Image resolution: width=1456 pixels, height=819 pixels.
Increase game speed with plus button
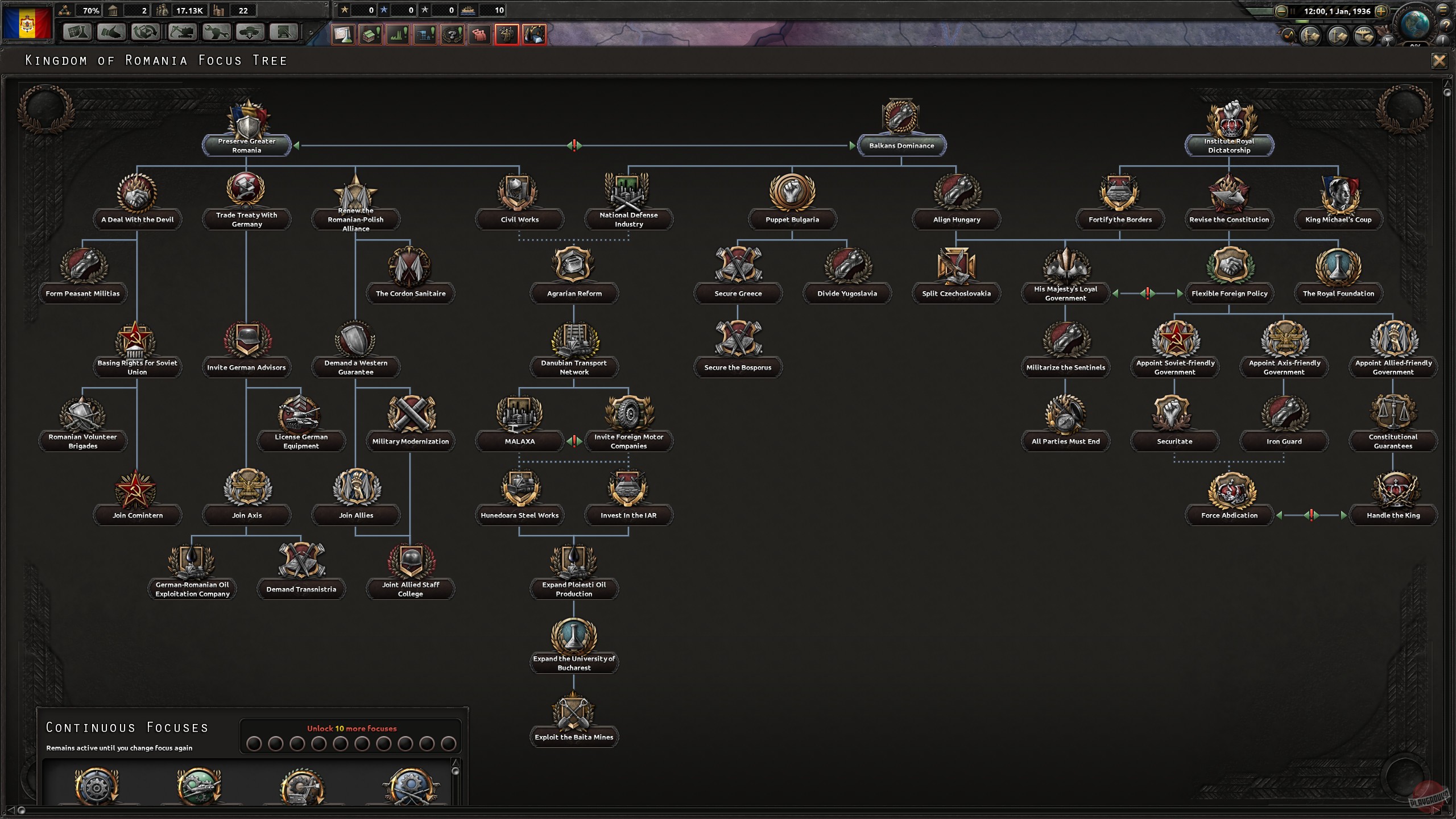point(1380,11)
